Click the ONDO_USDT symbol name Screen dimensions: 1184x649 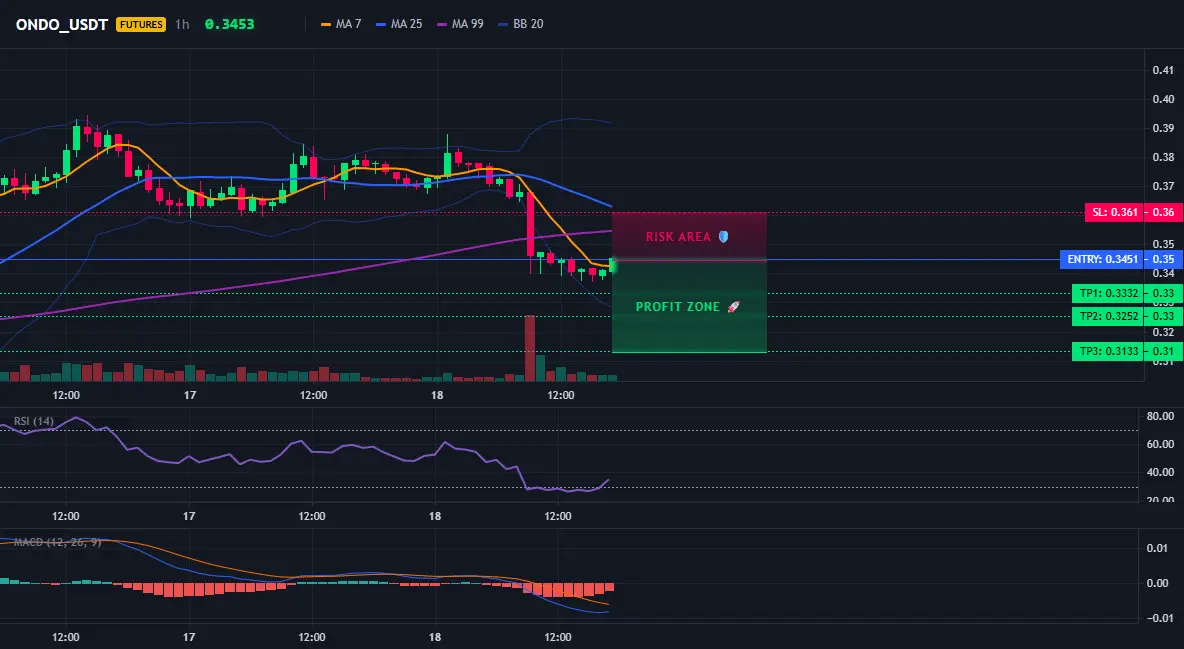pyautogui.click(x=62, y=24)
